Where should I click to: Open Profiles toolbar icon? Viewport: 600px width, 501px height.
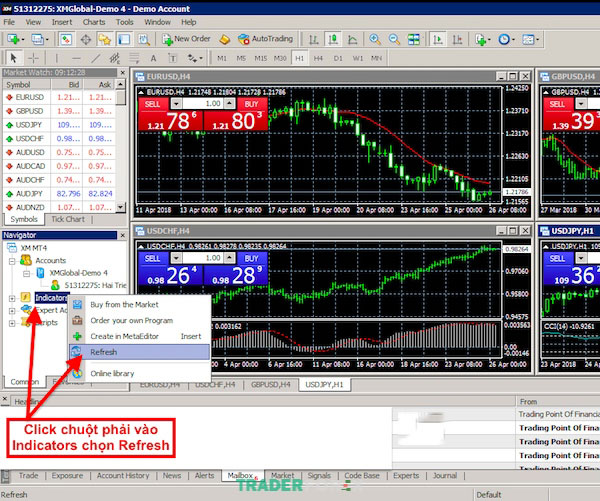point(40,39)
